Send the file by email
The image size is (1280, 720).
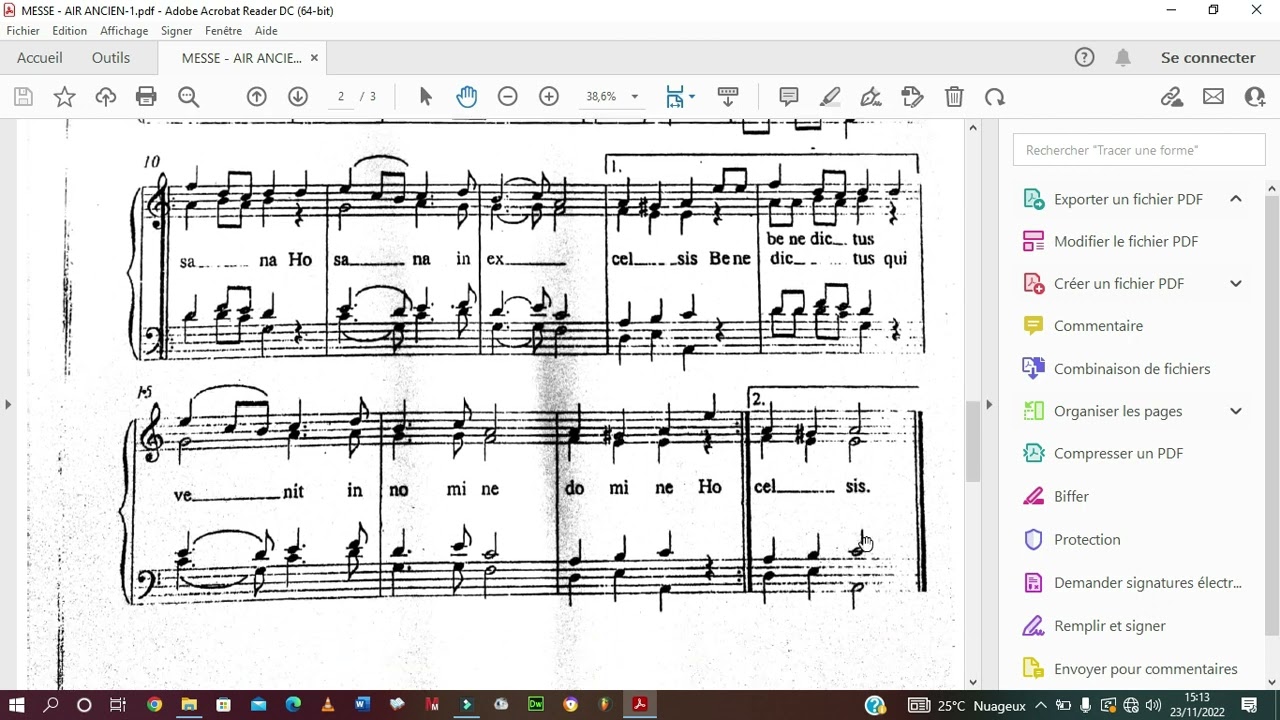coord(1213,97)
